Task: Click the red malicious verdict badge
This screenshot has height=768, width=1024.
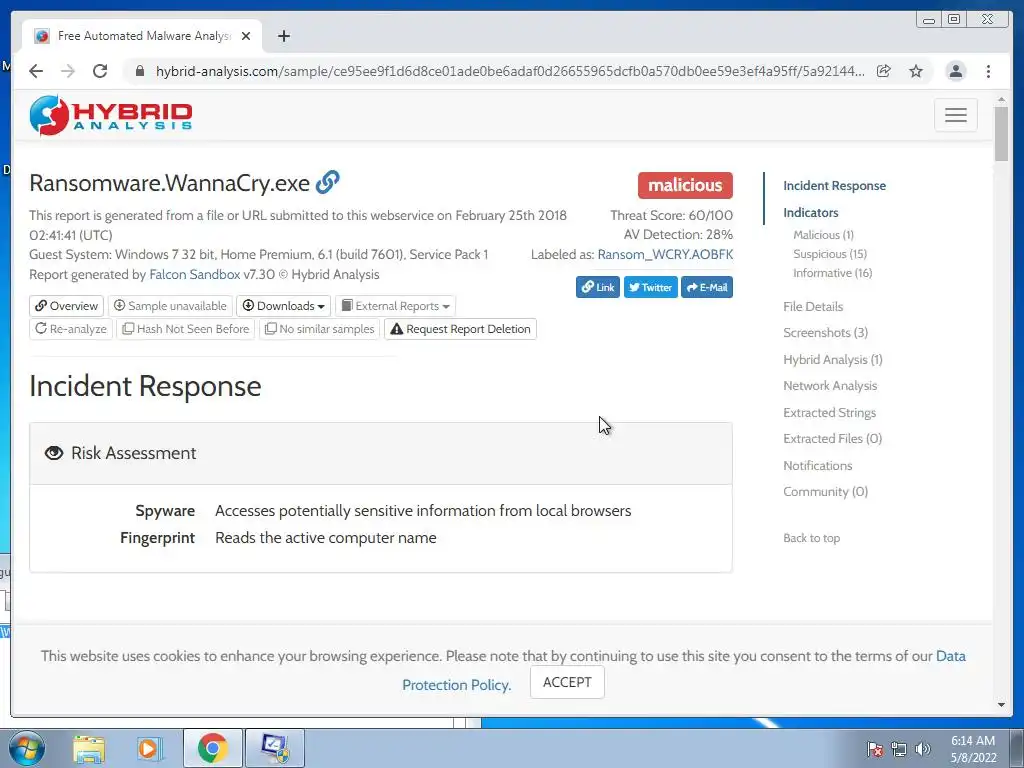Action: [685, 185]
